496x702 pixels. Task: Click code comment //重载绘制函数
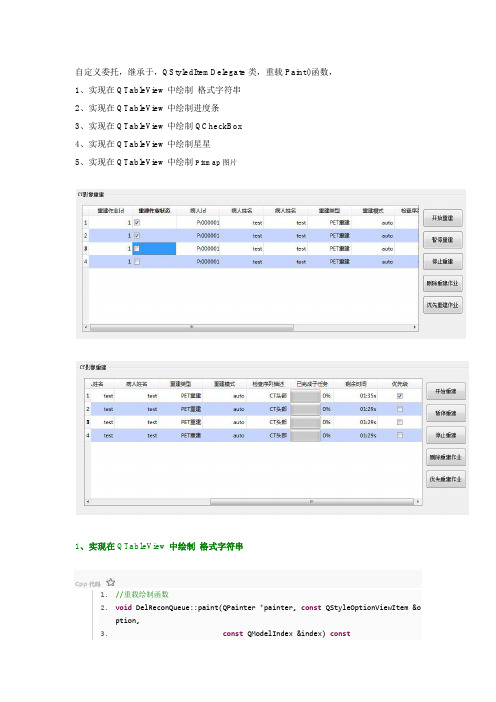click(142, 595)
